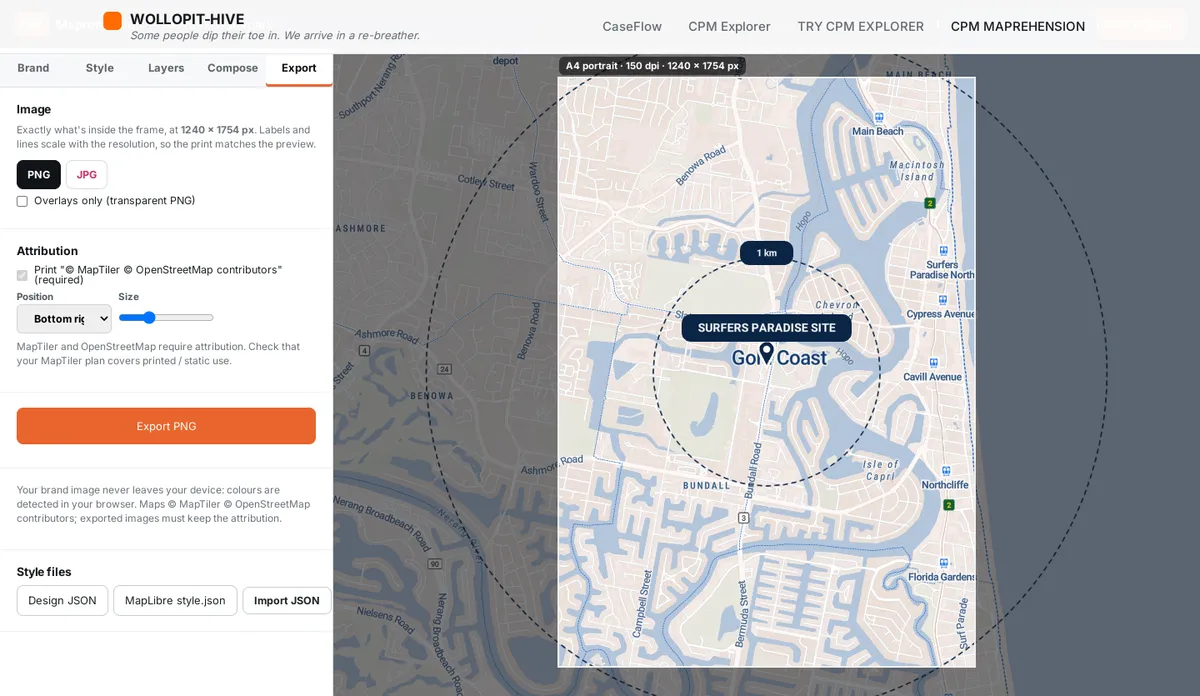Screen dimensions: 1200x696
Task: Click the BENOWA suburb label on map
Action: pyautogui.click(x=432, y=396)
